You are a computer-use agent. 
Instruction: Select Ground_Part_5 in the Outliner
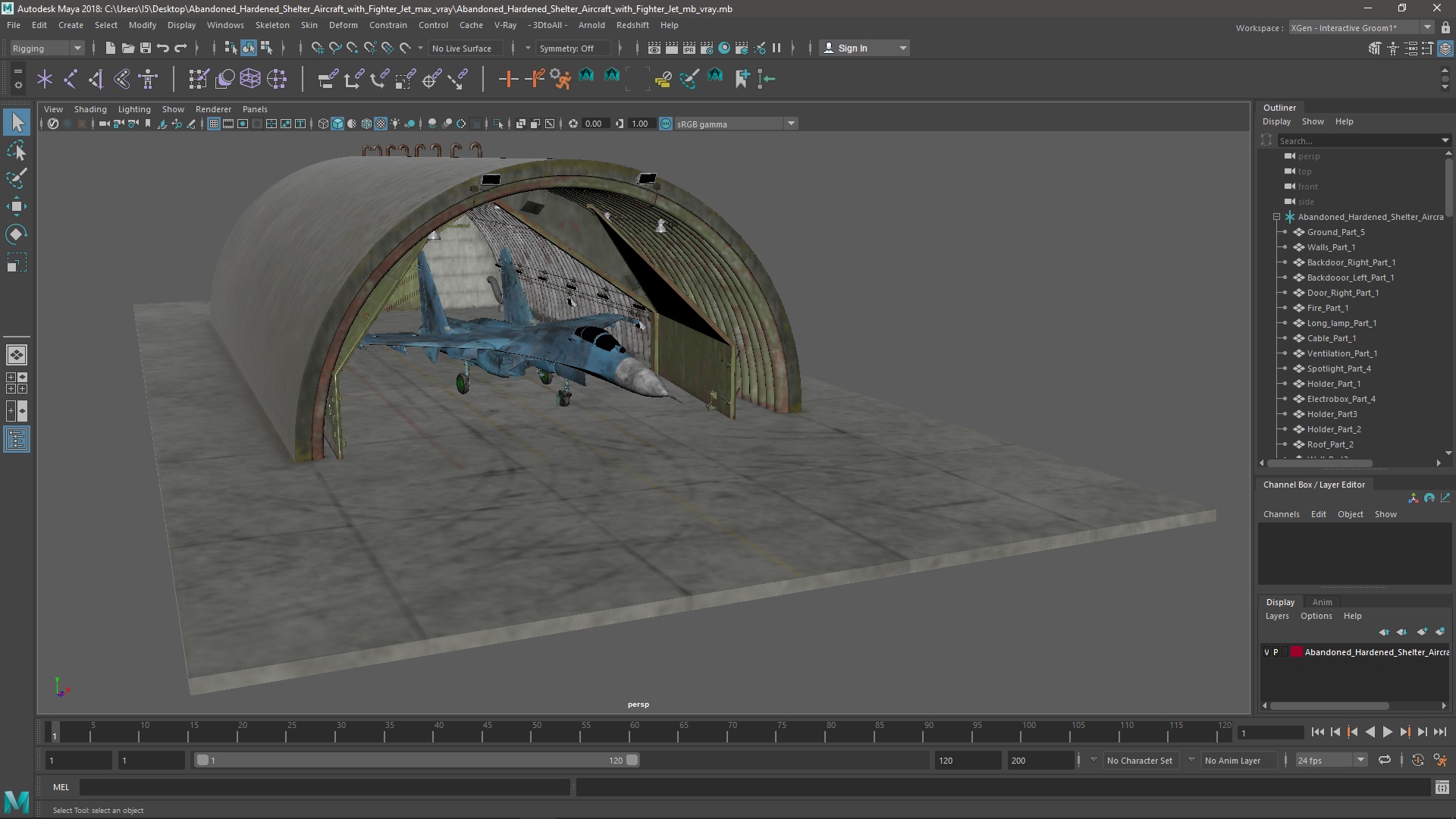point(1335,232)
